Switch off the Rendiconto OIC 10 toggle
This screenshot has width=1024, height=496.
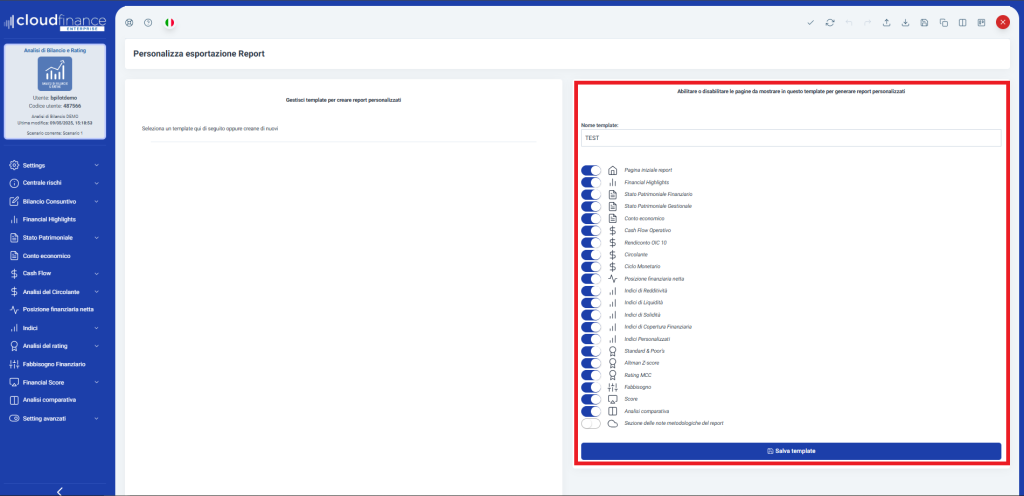point(591,243)
